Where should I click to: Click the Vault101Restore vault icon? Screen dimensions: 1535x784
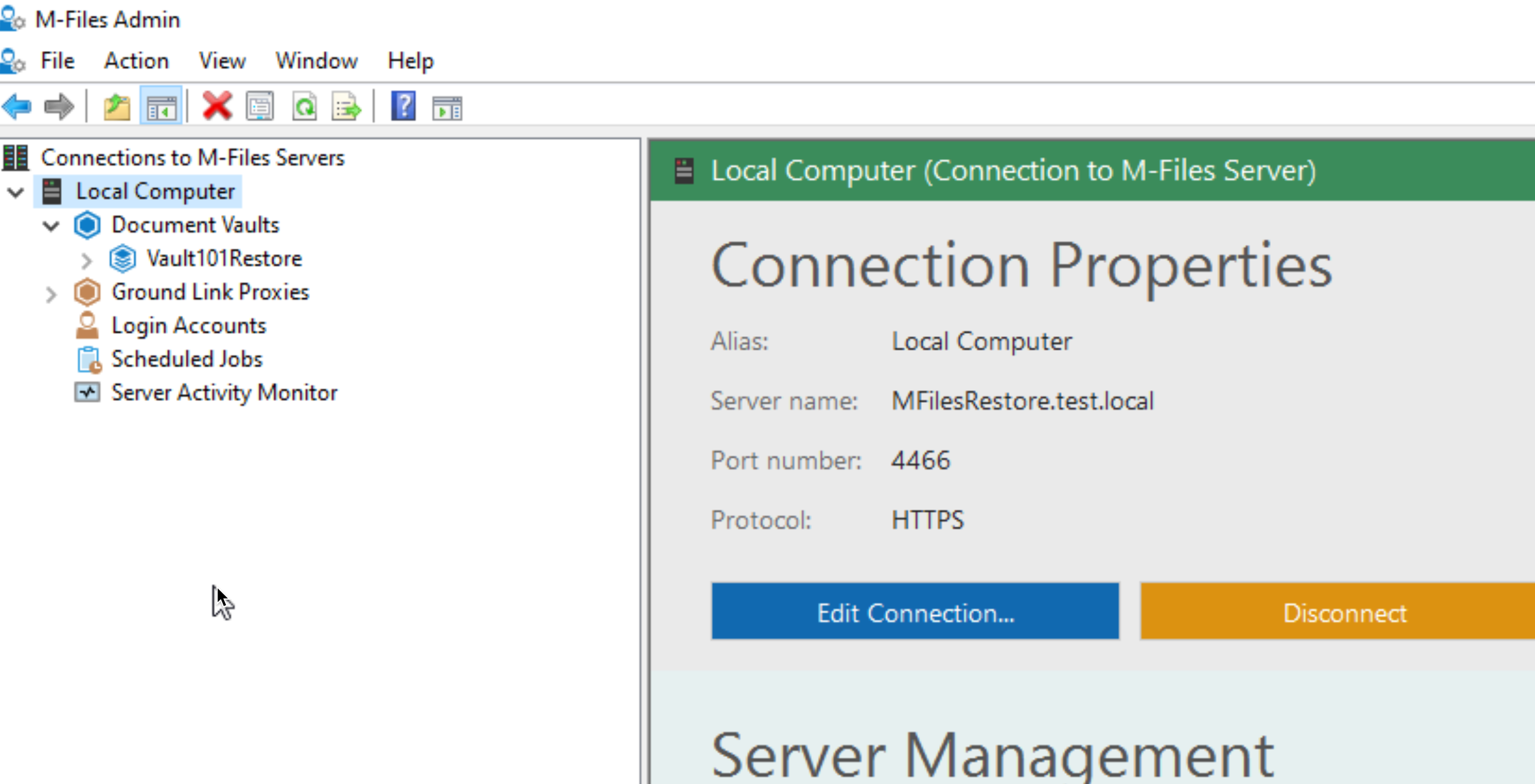point(123,259)
